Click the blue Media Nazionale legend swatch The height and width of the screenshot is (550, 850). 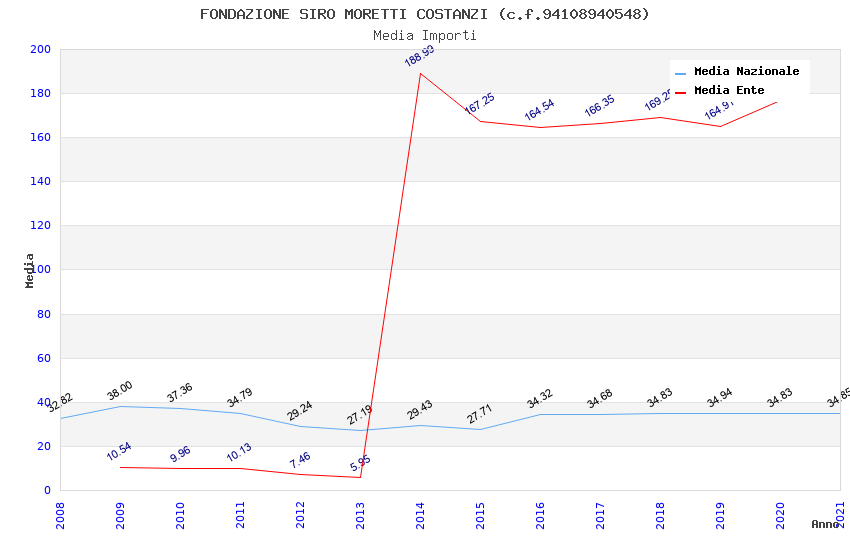pyautogui.click(x=680, y=73)
